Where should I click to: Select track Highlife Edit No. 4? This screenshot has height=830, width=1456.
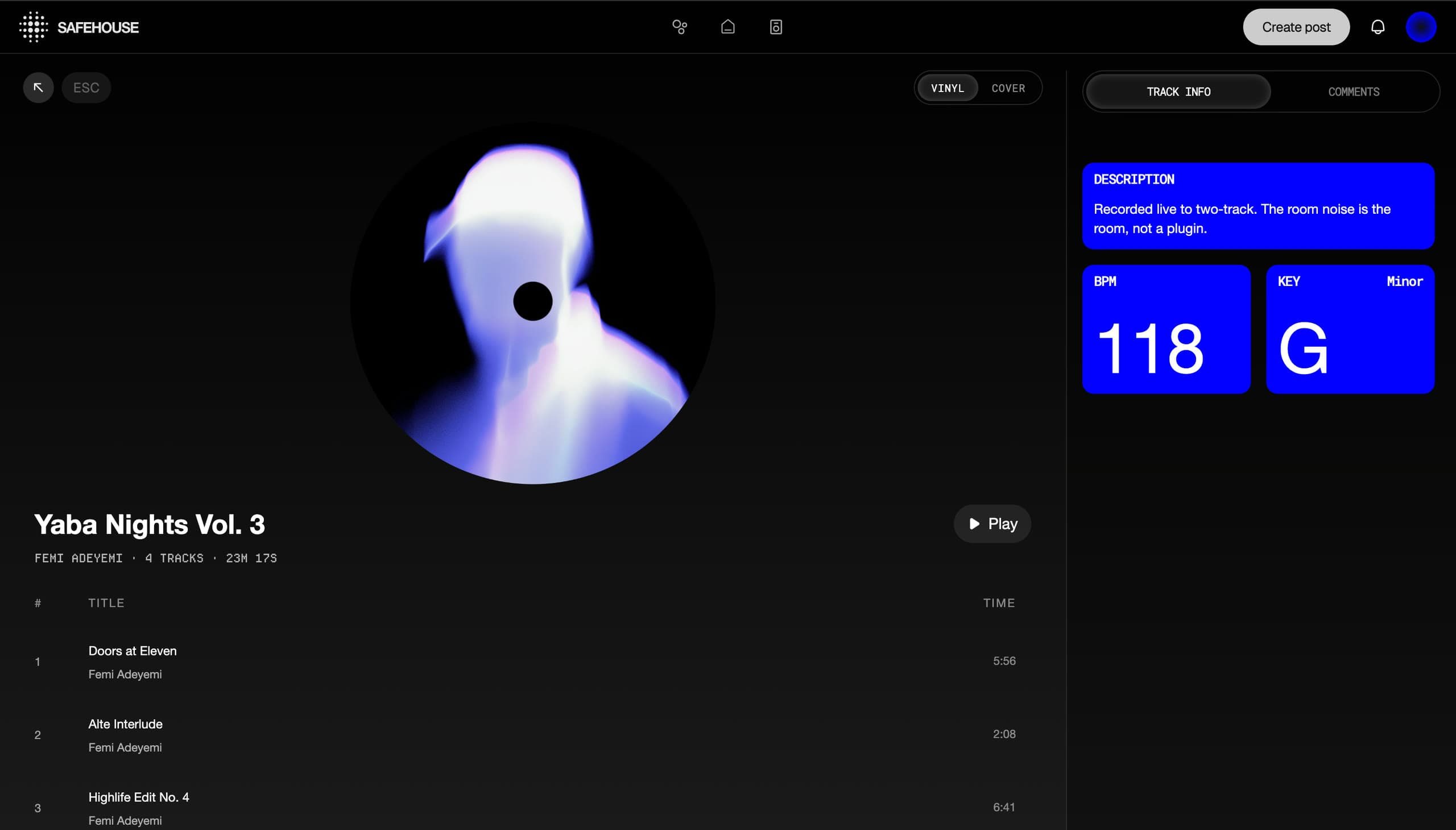coord(525,807)
